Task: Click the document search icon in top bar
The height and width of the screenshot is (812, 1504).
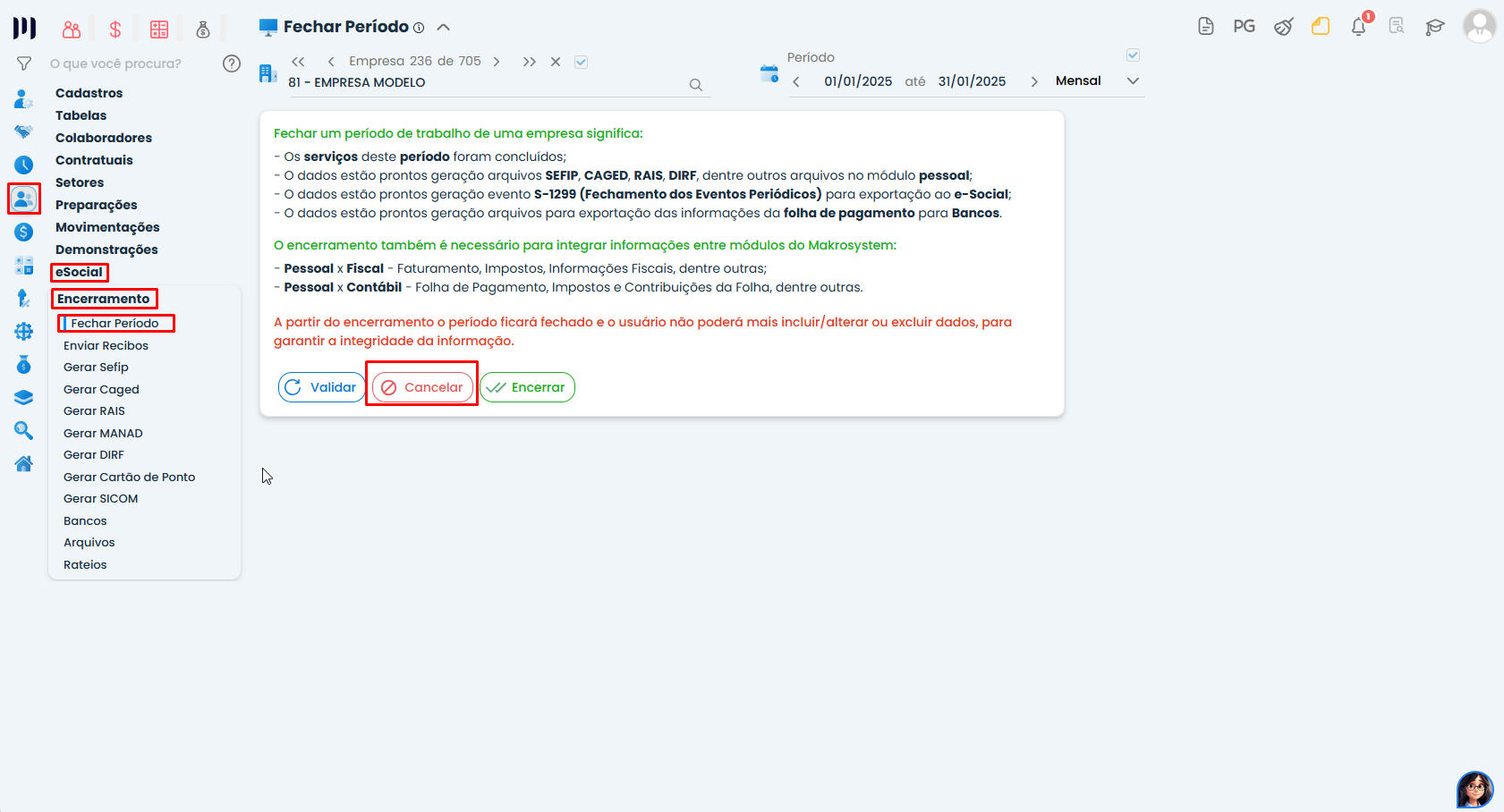Action: pyautogui.click(x=1397, y=27)
